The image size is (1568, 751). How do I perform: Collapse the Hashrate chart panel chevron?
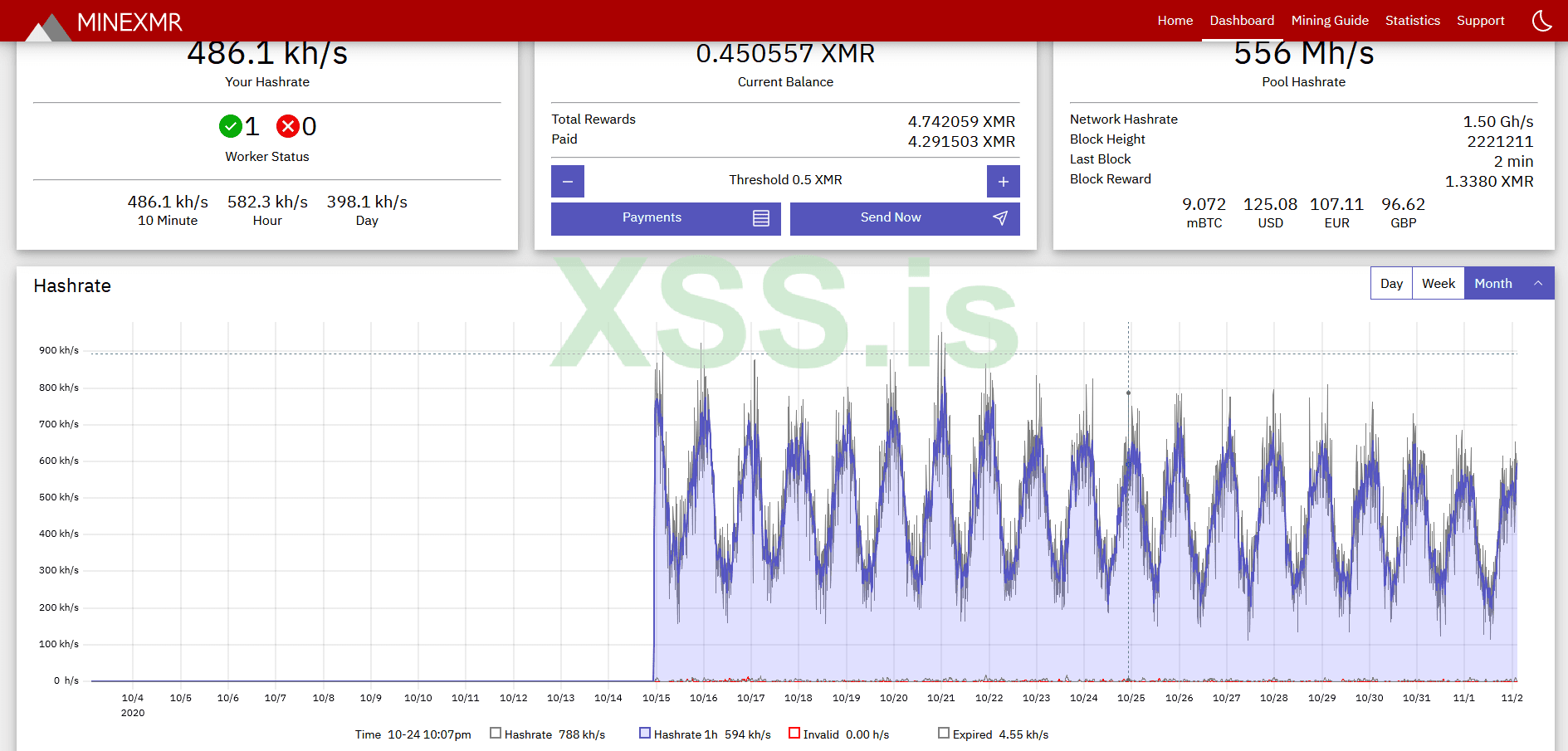click(x=1538, y=284)
